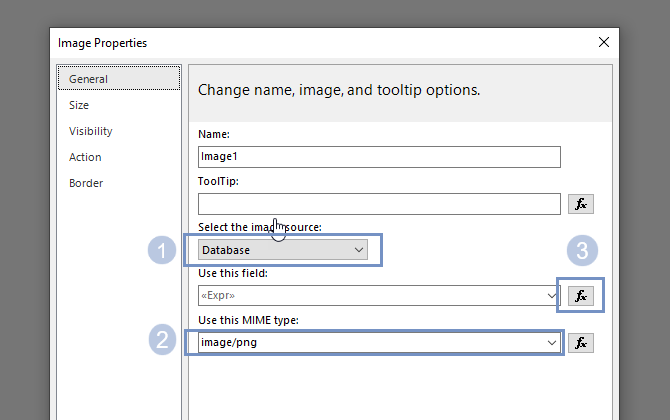Click the Use this MIME type: label

(x=248, y=320)
